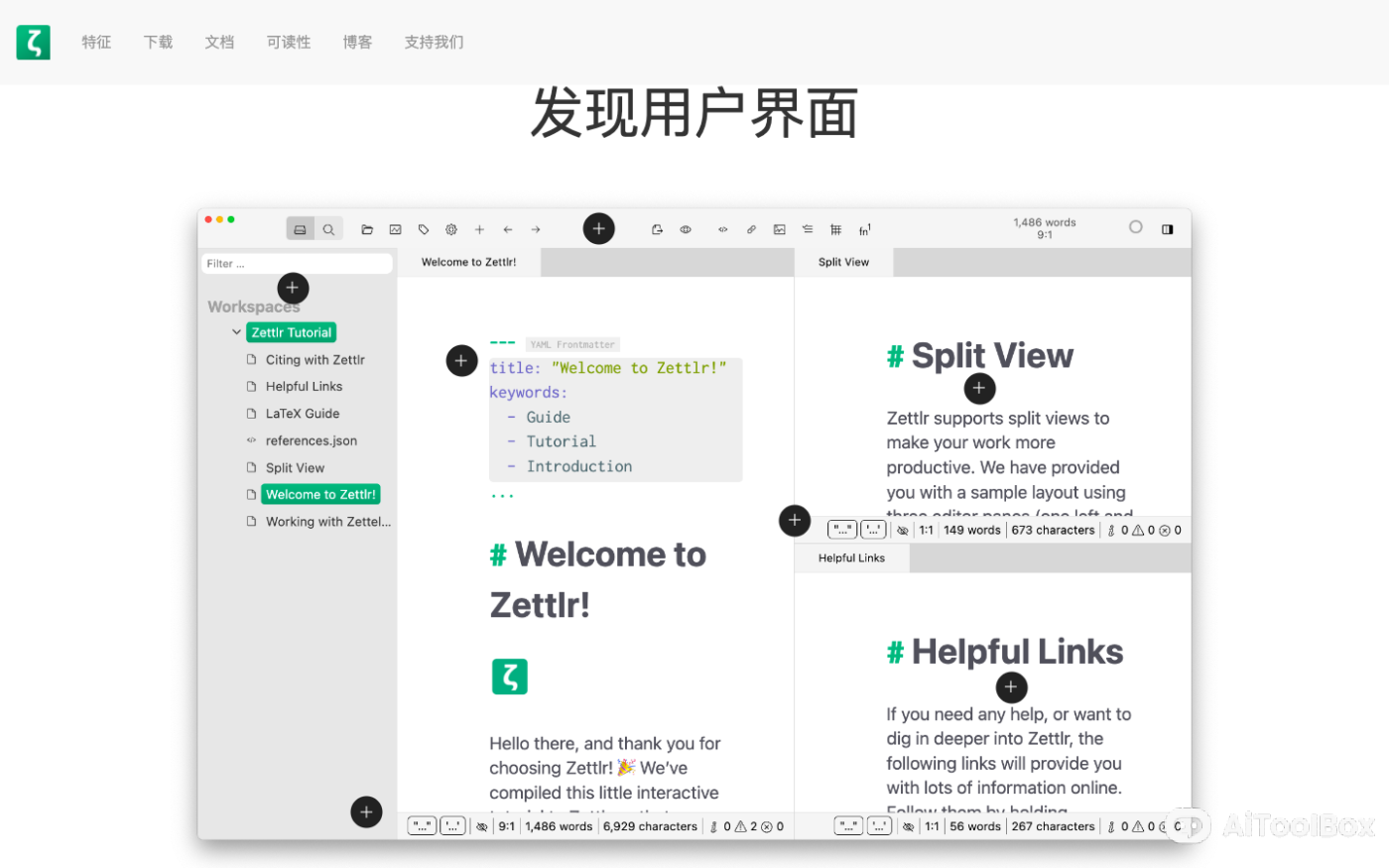Open the tag manager icon in toolbar
This screenshot has height=868, width=1389.
point(424,229)
